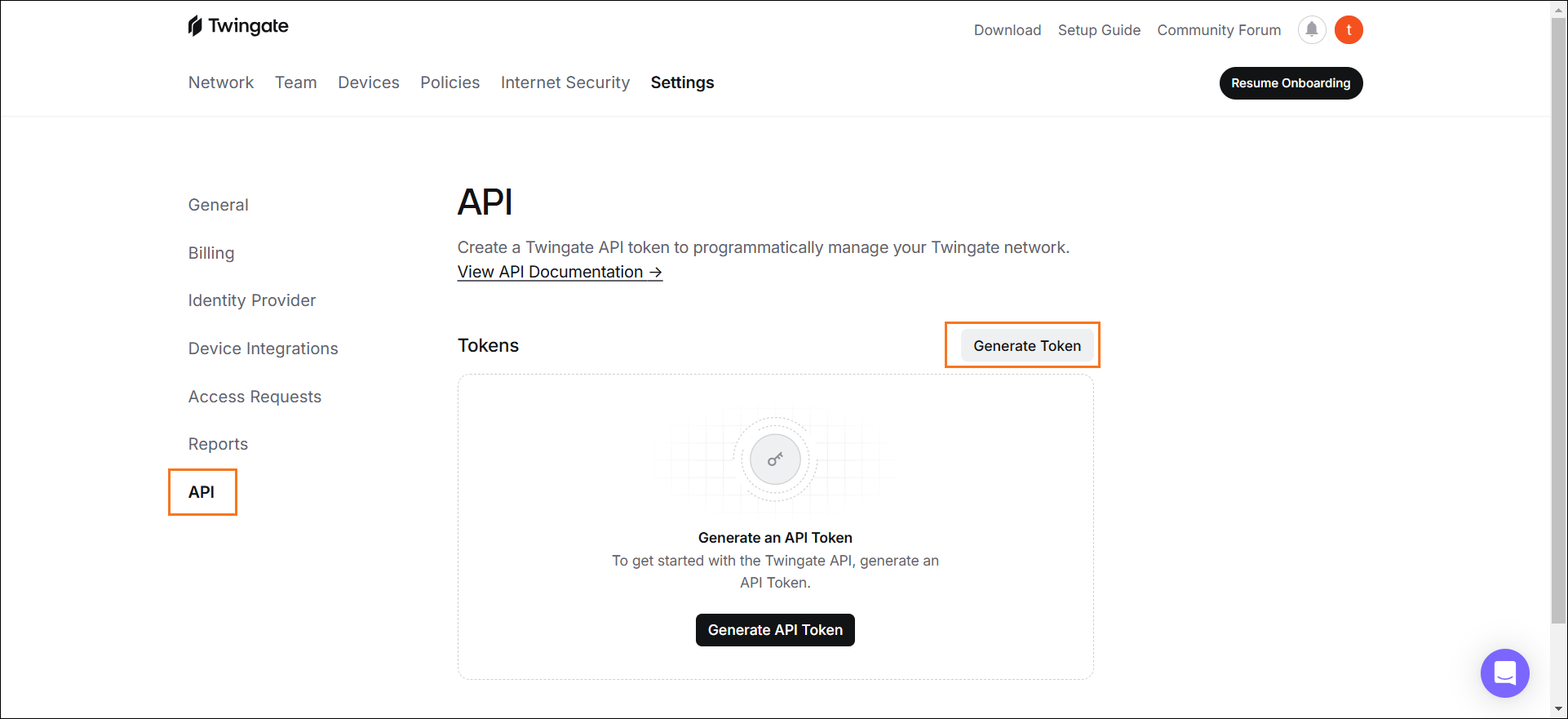Open the notifications bell
The height and width of the screenshot is (719, 1568).
pos(1311,30)
